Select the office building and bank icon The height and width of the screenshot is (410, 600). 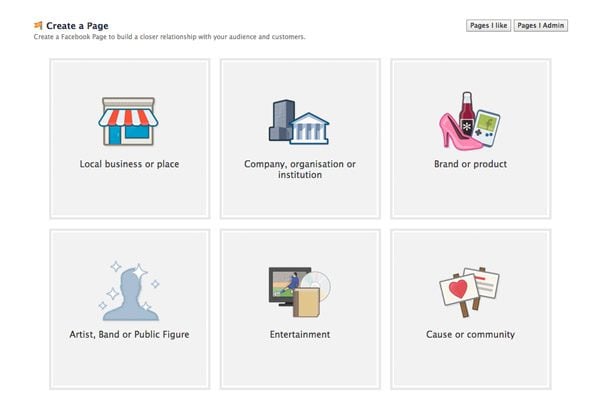tap(298, 122)
